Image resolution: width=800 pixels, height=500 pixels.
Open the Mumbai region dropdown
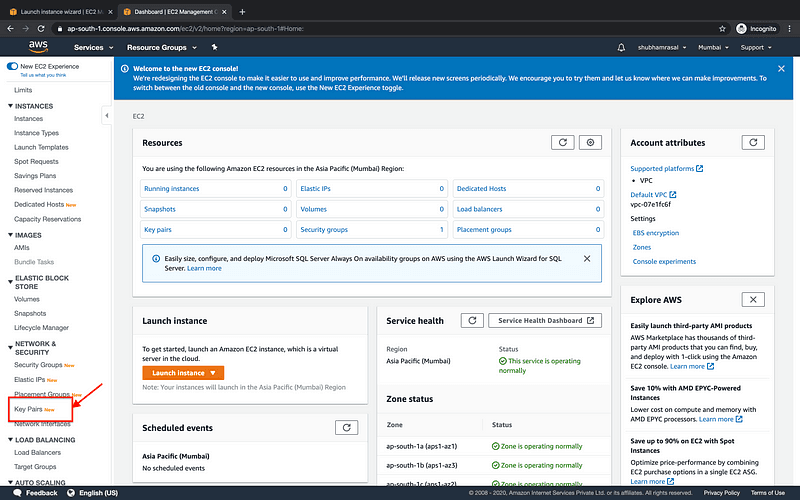pyautogui.click(x=713, y=47)
